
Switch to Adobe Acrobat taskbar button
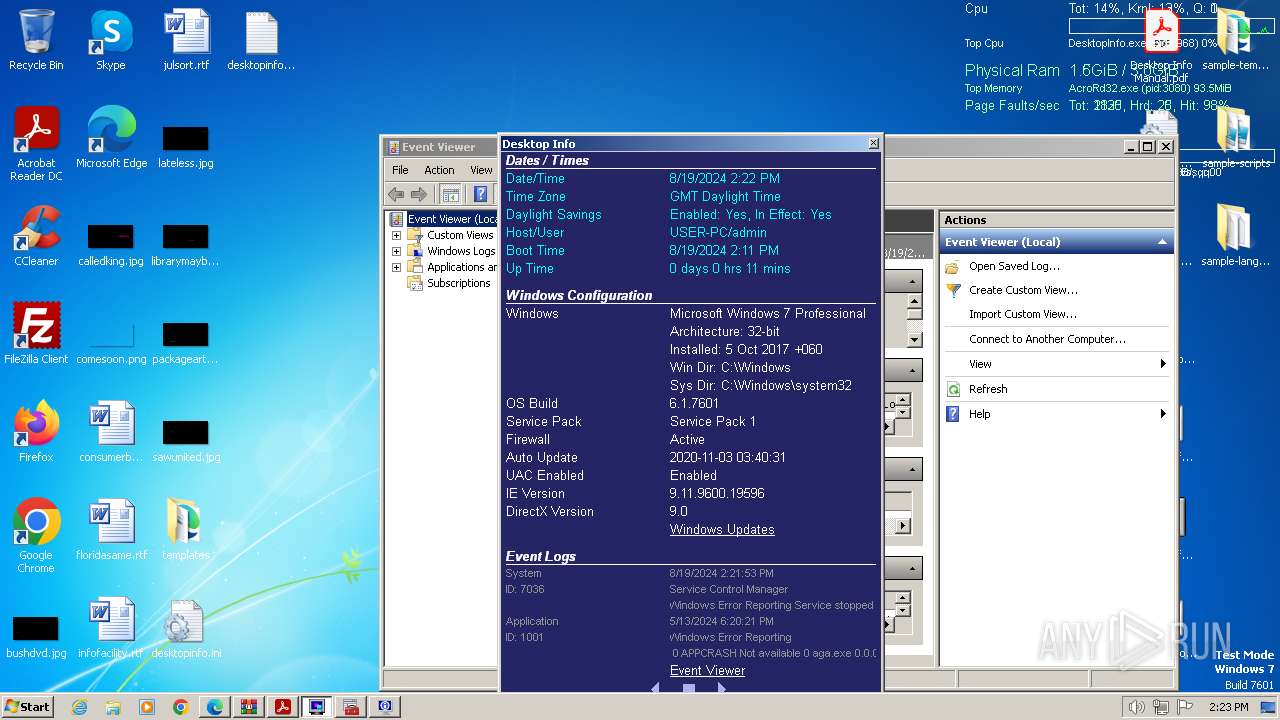(x=283, y=707)
